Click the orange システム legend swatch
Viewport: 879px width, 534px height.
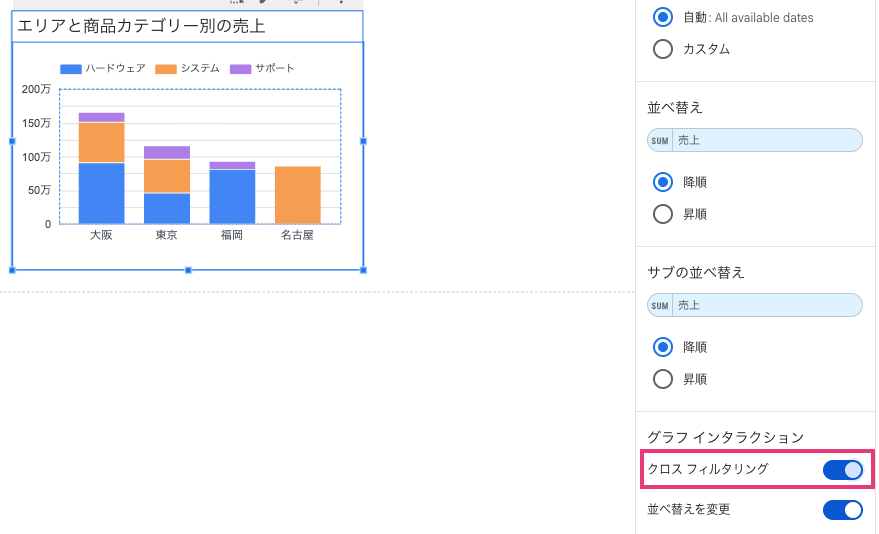tap(165, 69)
